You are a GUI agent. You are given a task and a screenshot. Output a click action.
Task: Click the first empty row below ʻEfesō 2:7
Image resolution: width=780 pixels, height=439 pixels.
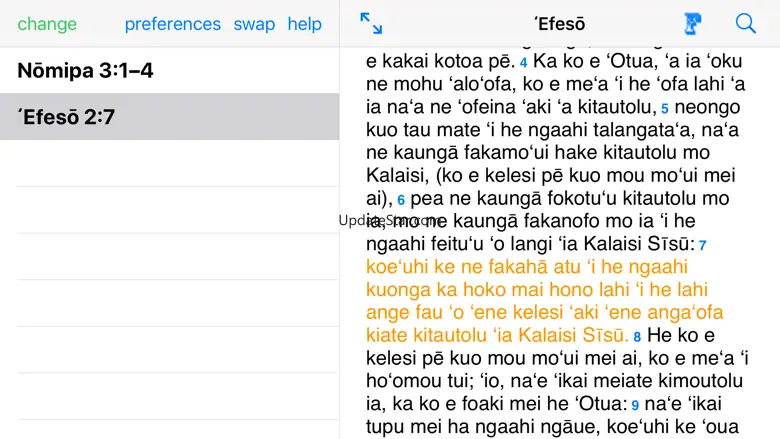169,163
